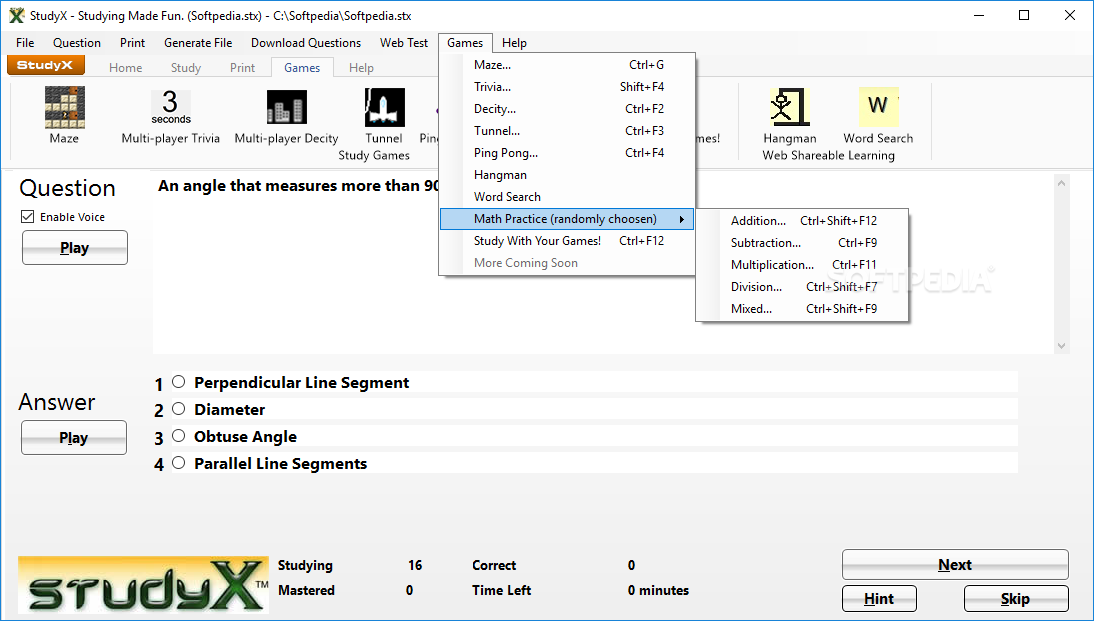Screen dimensions: 1094x621
Task: Skip the current question
Action: pos(1016,599)
